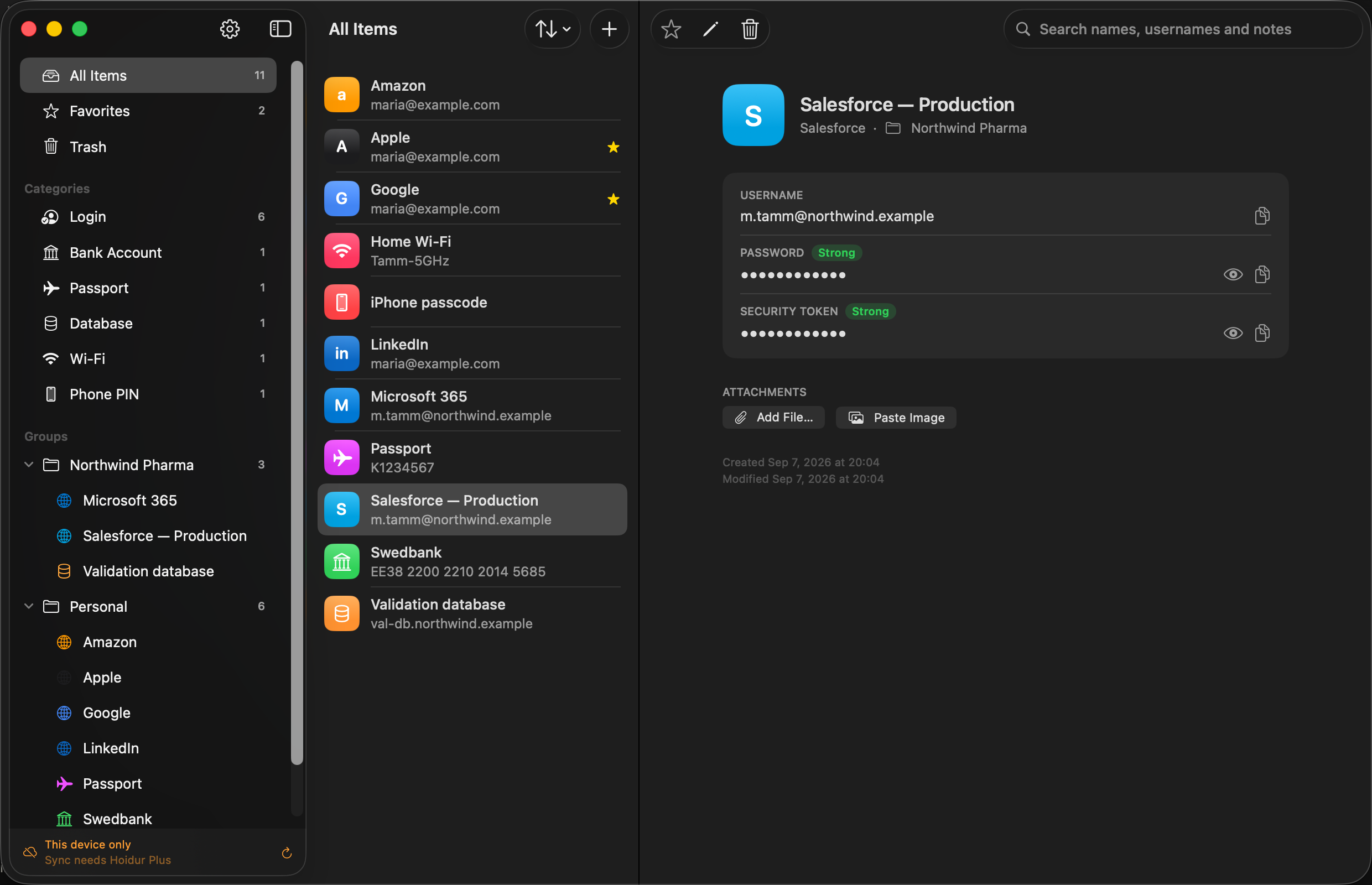Unfavorite Apple via its yellow star

coord(613,147)
